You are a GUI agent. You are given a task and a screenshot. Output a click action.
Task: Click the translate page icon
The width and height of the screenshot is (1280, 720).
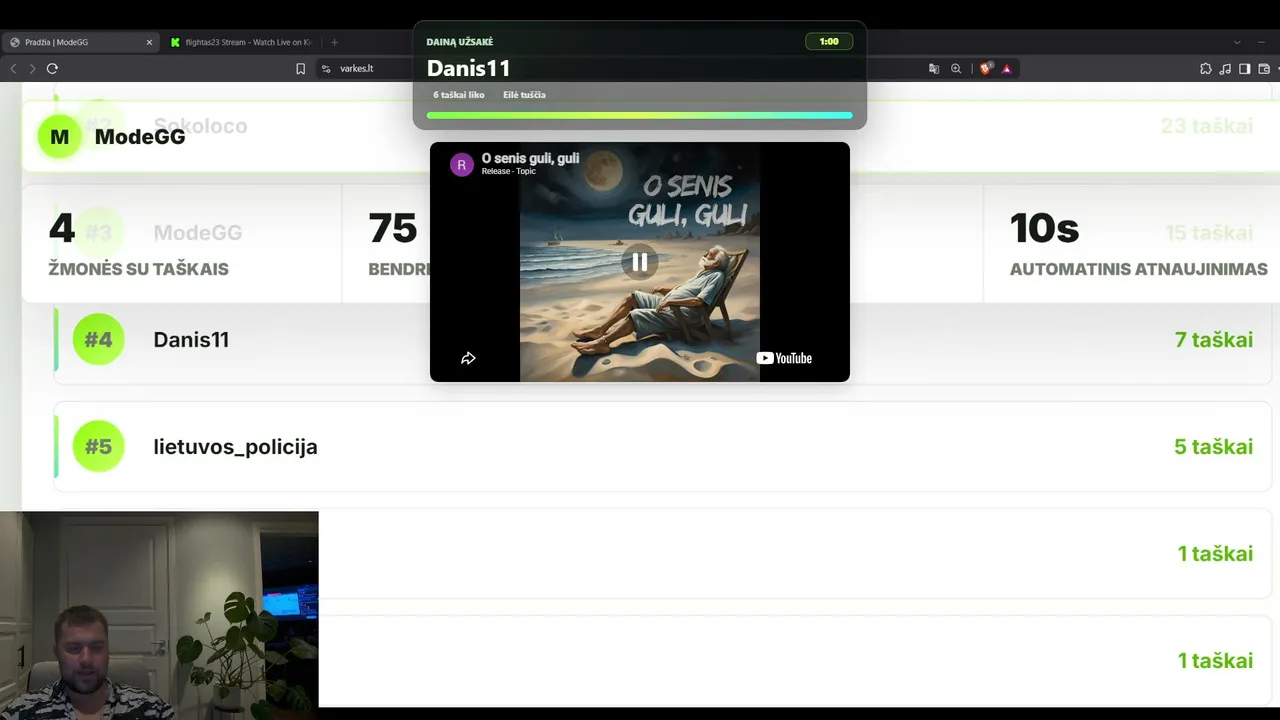coord(934,69)
